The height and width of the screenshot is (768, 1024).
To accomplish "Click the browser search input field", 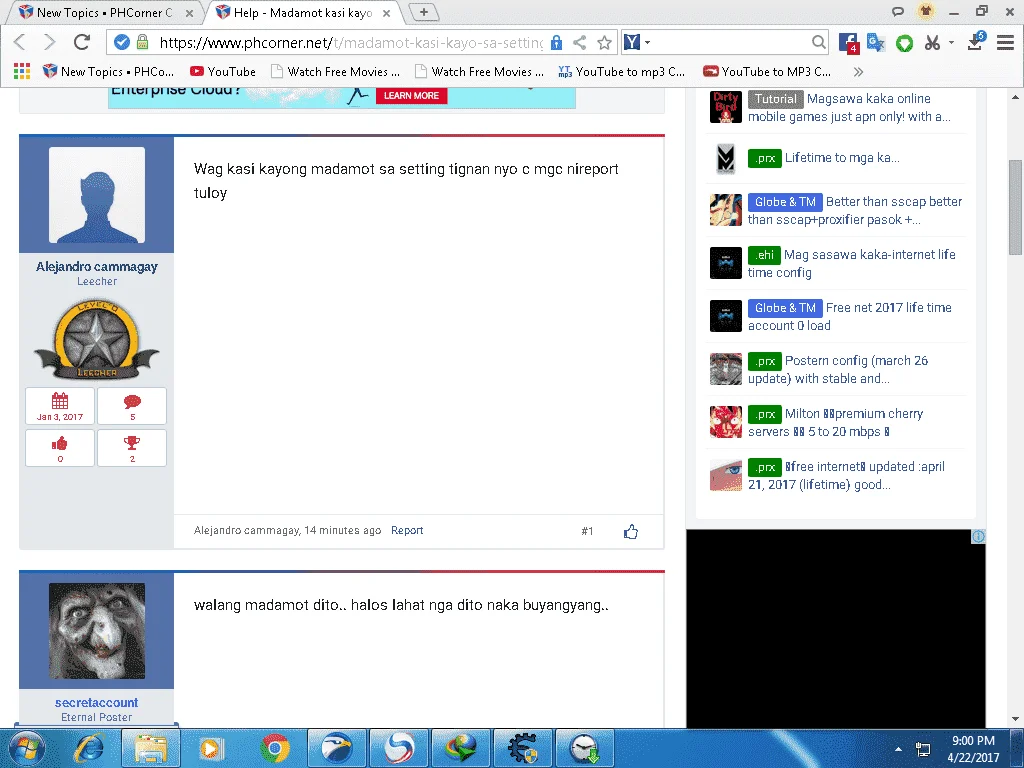I will [731, 42].
